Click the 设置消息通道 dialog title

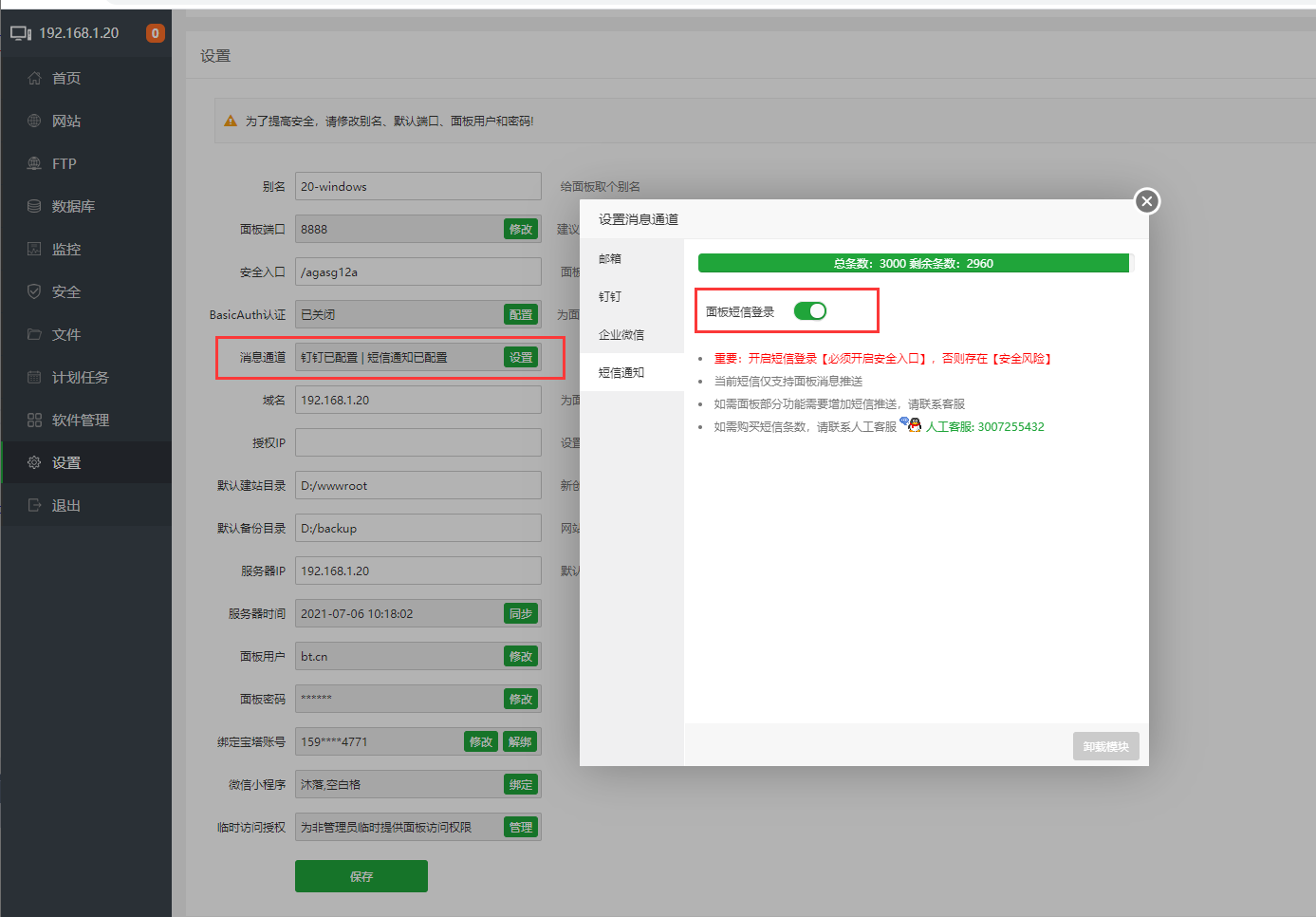click(639, 219)
